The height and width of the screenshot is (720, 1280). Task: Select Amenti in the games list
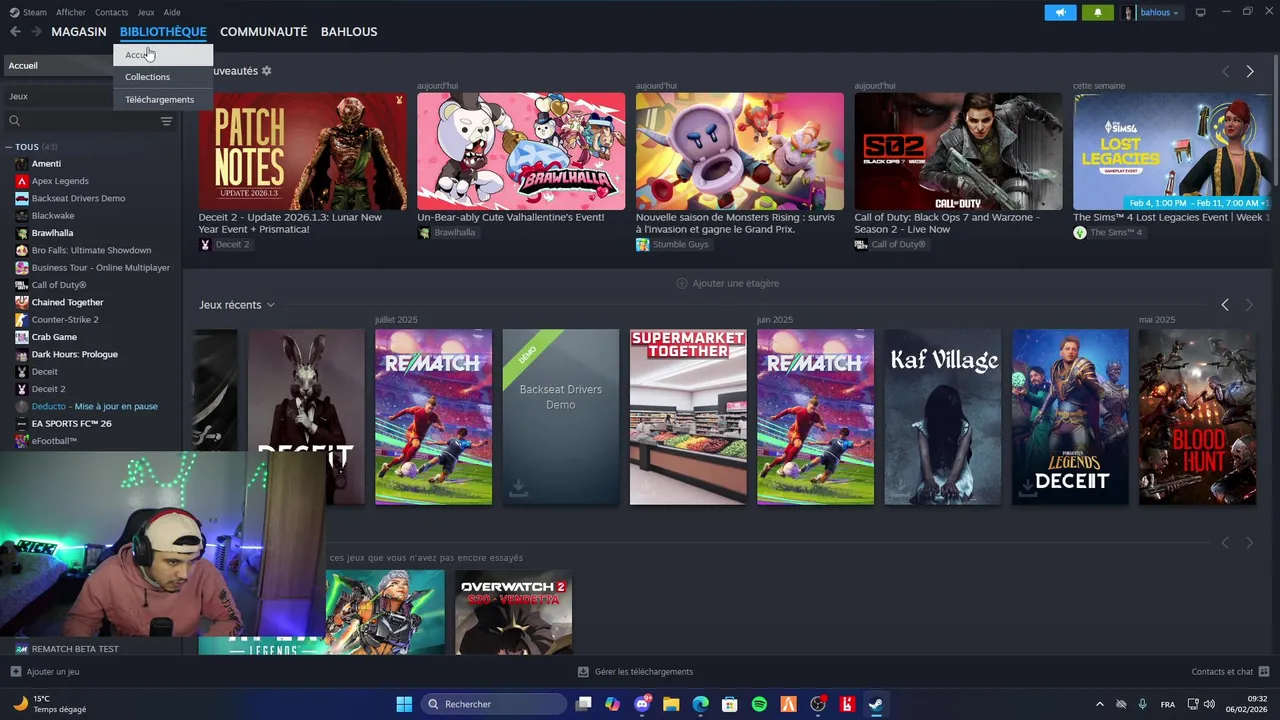[46, 164]
